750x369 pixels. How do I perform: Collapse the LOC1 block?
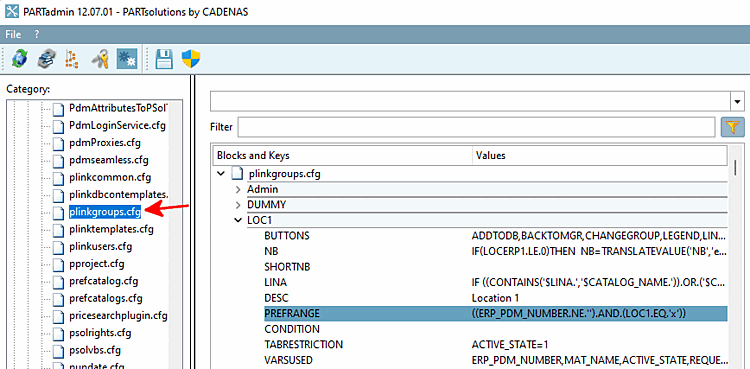(x=238, y=221)
